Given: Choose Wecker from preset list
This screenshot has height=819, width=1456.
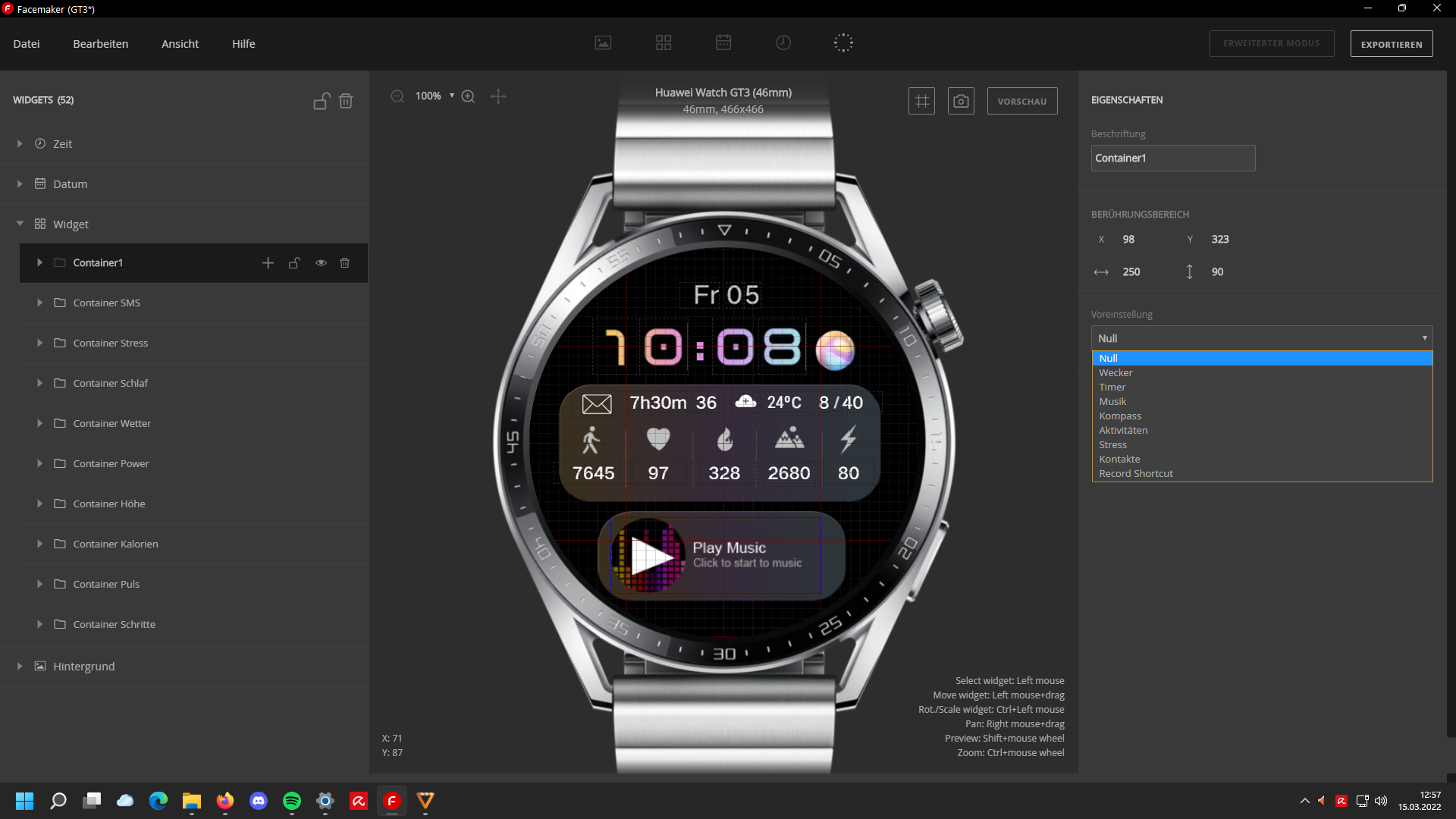Looking at the screenshot, I should click(x=1262, y=373).
